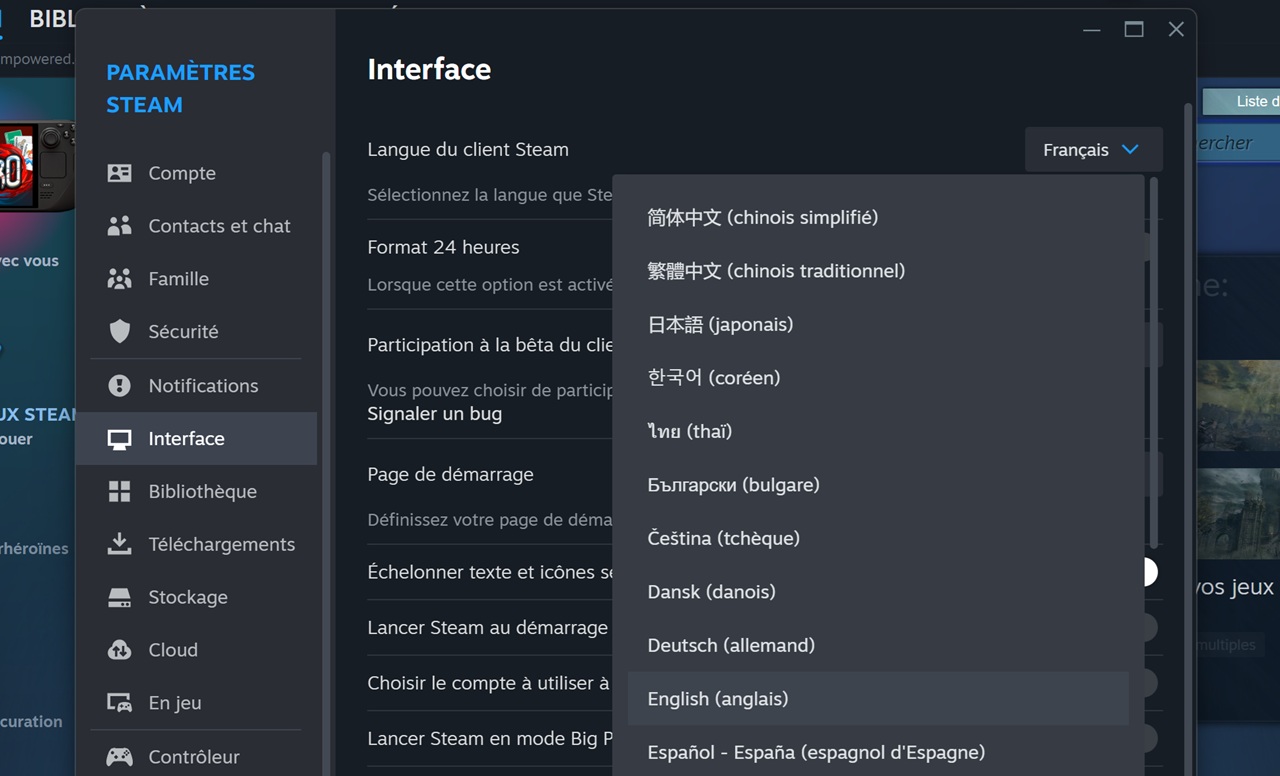Click the language list scrollbar
Screen dimensions: 1280x776
(1154, 362)
